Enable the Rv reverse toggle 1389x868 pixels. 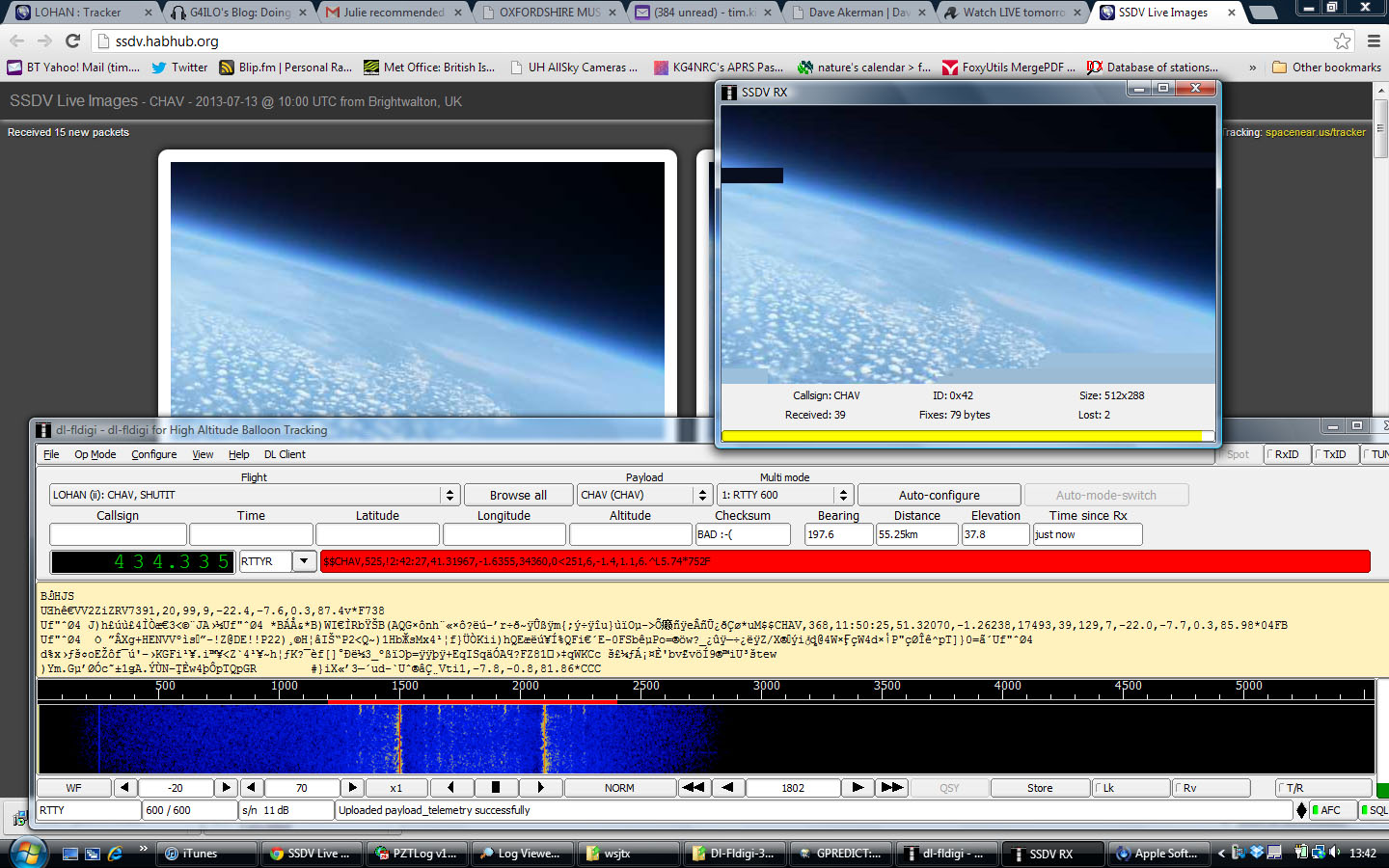point(1211,787)
